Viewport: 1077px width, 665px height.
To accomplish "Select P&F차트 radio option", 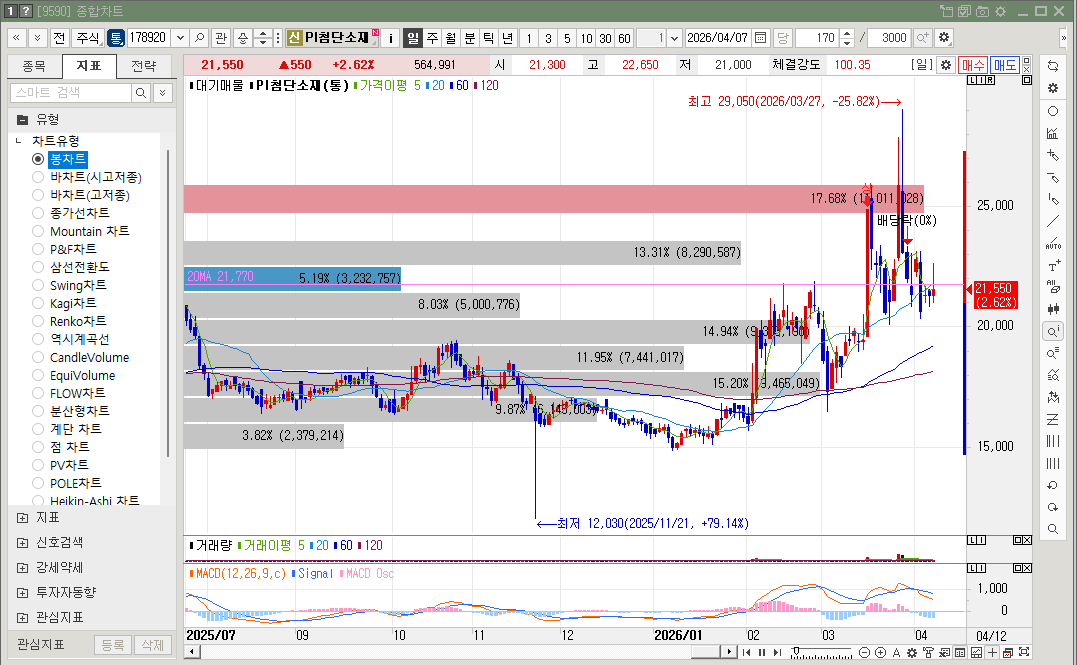I will click(38, 249).
